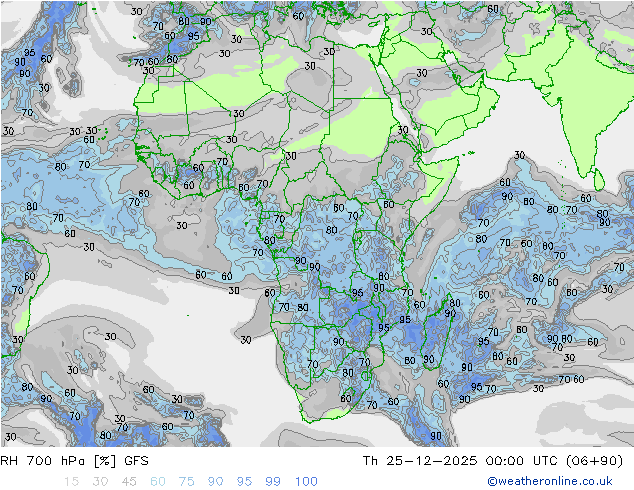Click legend value 30 in bottom scale
The image size is (634, 490).
click(x=100, y=482)
